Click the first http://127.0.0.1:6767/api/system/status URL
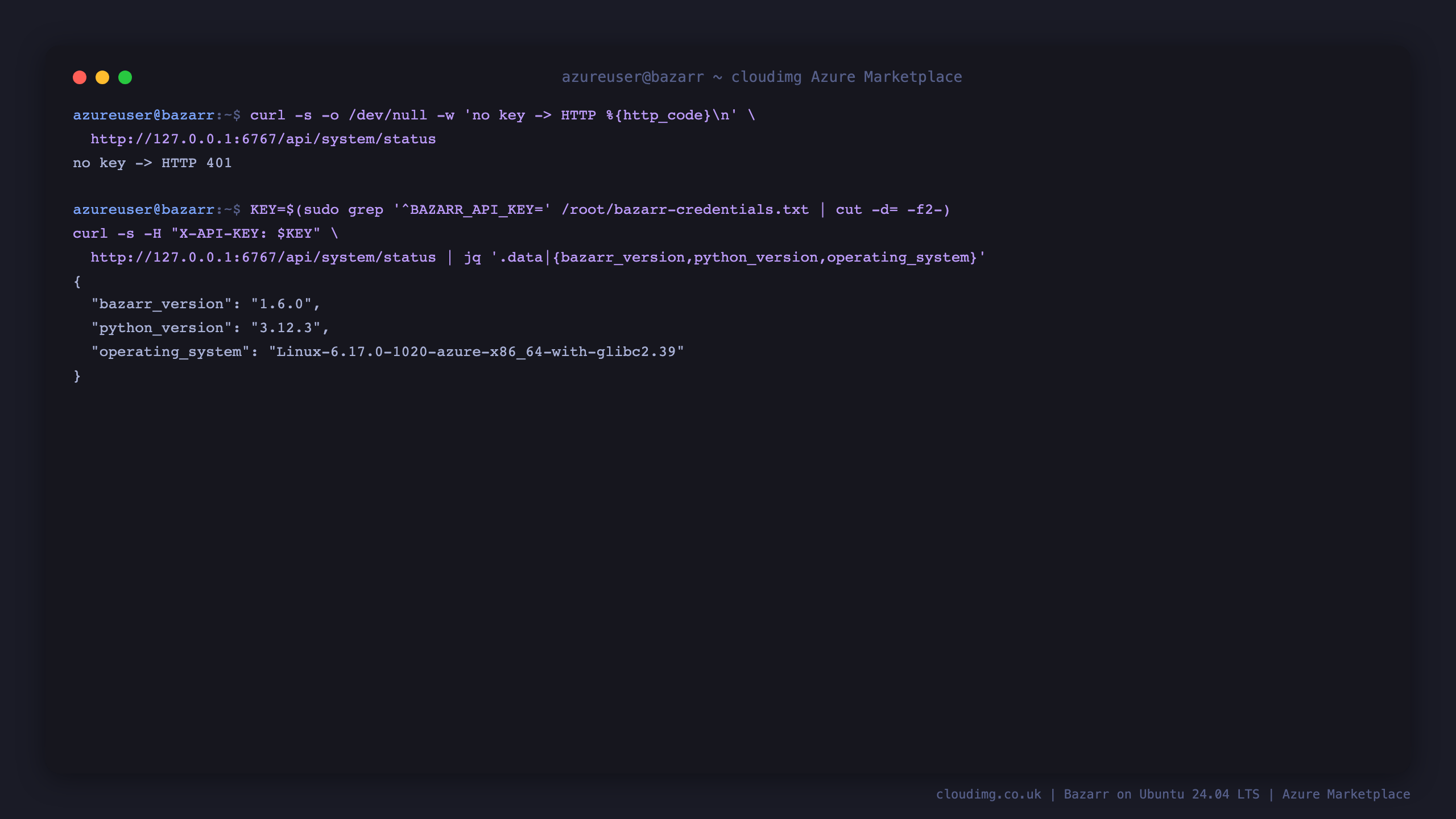The image size is (1456, 819). point(263,139)
